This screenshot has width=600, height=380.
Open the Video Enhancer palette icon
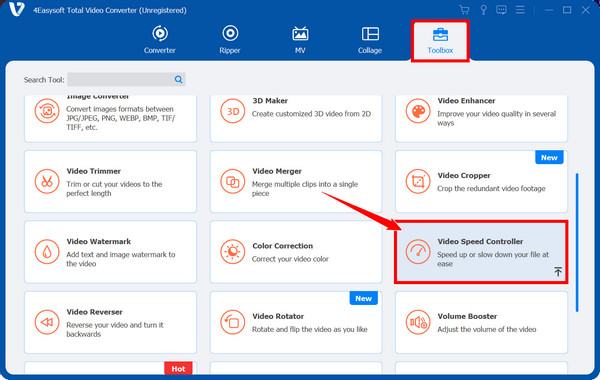(x=418, y=111)
